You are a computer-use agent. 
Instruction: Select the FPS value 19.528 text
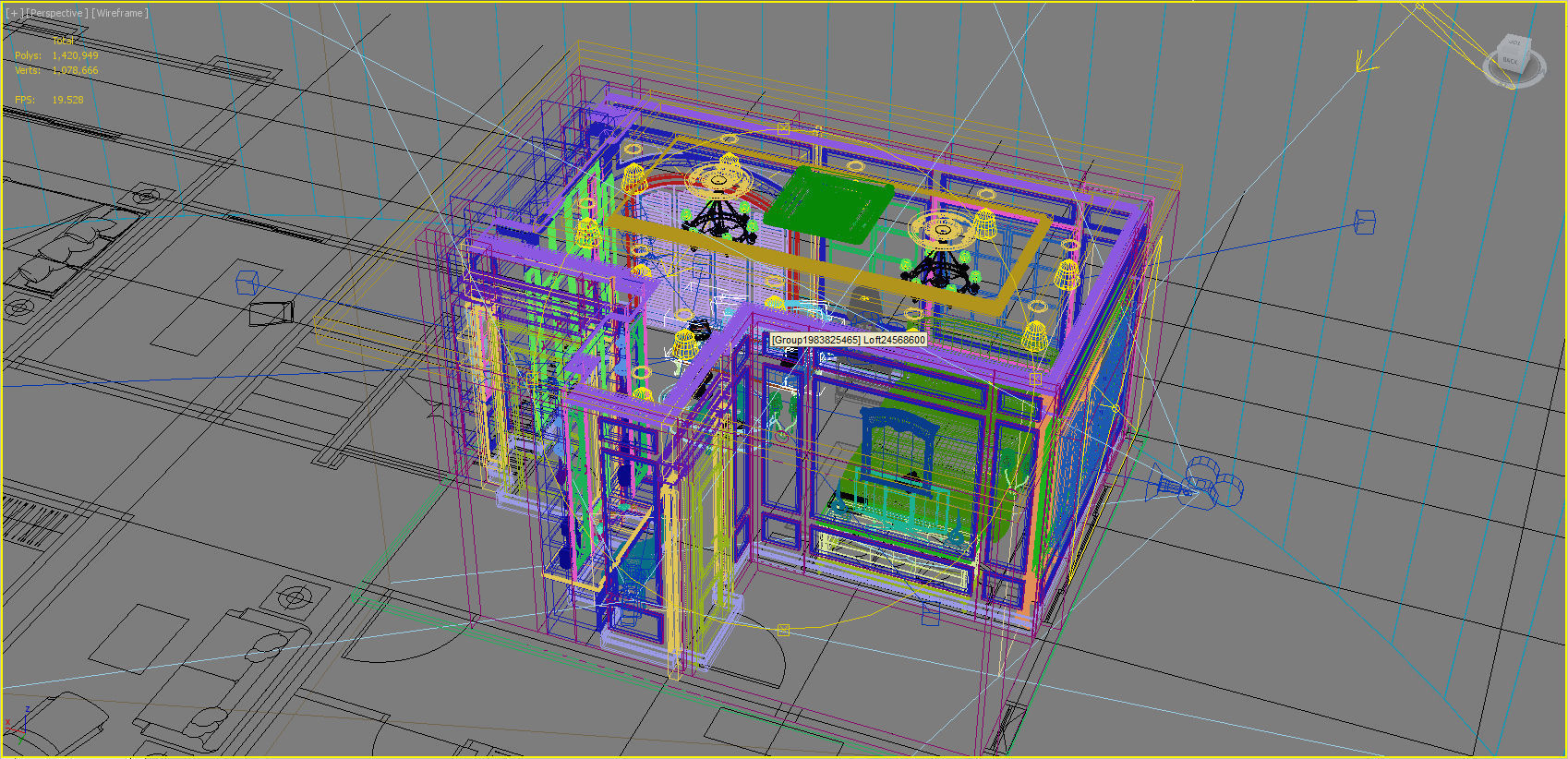[x=67, y=100]
